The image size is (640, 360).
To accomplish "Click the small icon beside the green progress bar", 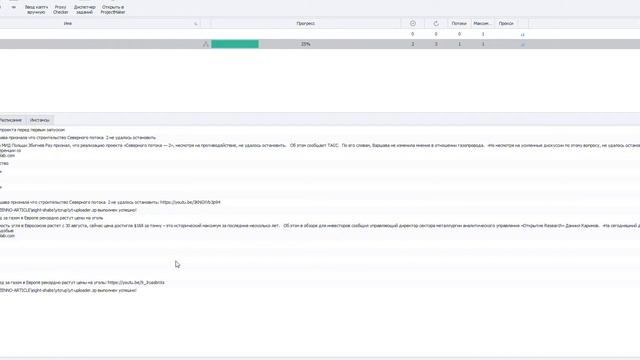I will (x=206, y=44).
